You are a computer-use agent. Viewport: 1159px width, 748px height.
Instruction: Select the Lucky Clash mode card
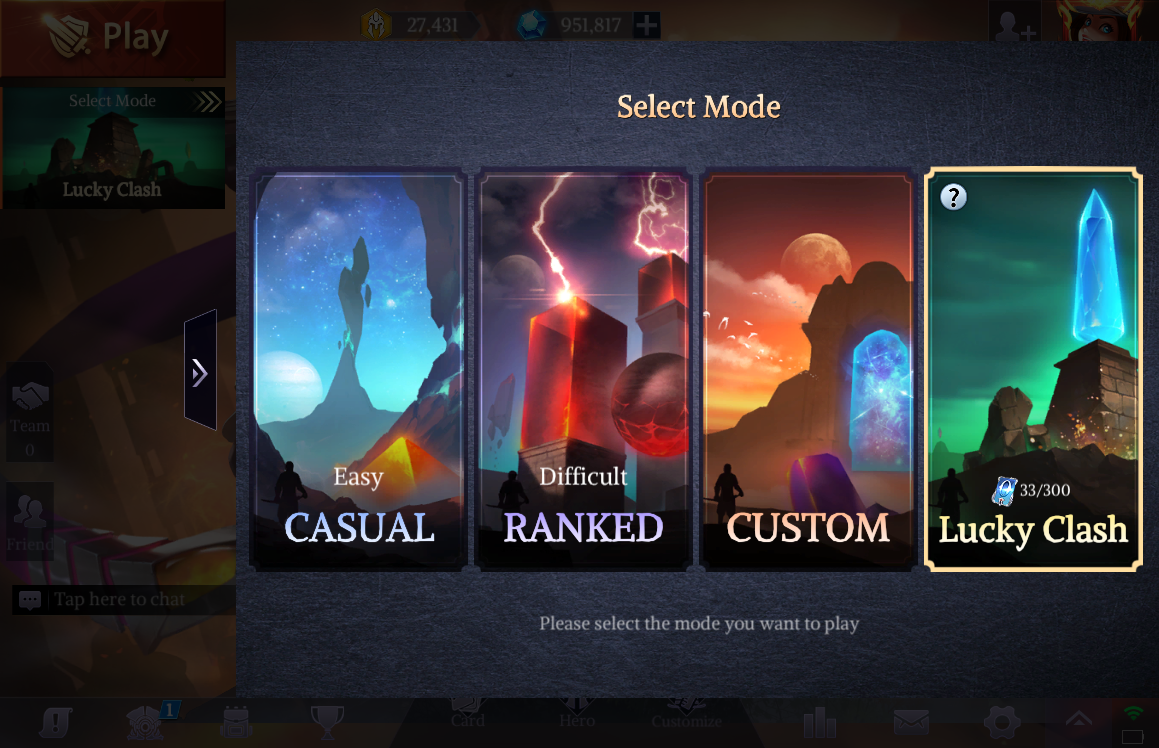tap(1033, 370)
